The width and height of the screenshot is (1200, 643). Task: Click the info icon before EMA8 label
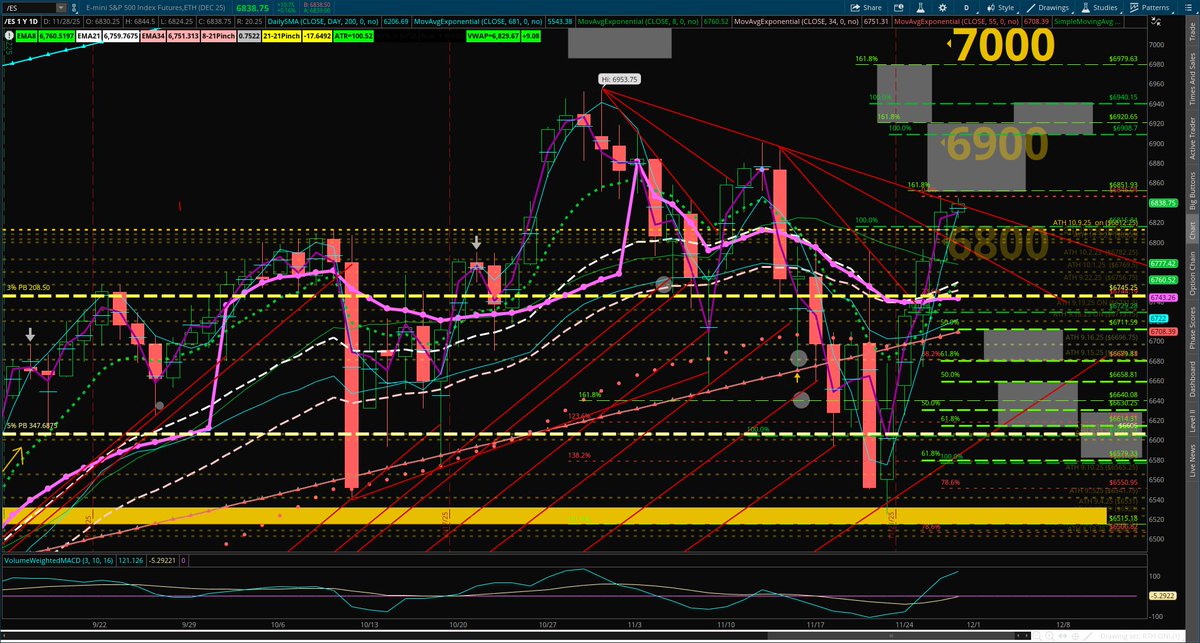click(9, 35)
